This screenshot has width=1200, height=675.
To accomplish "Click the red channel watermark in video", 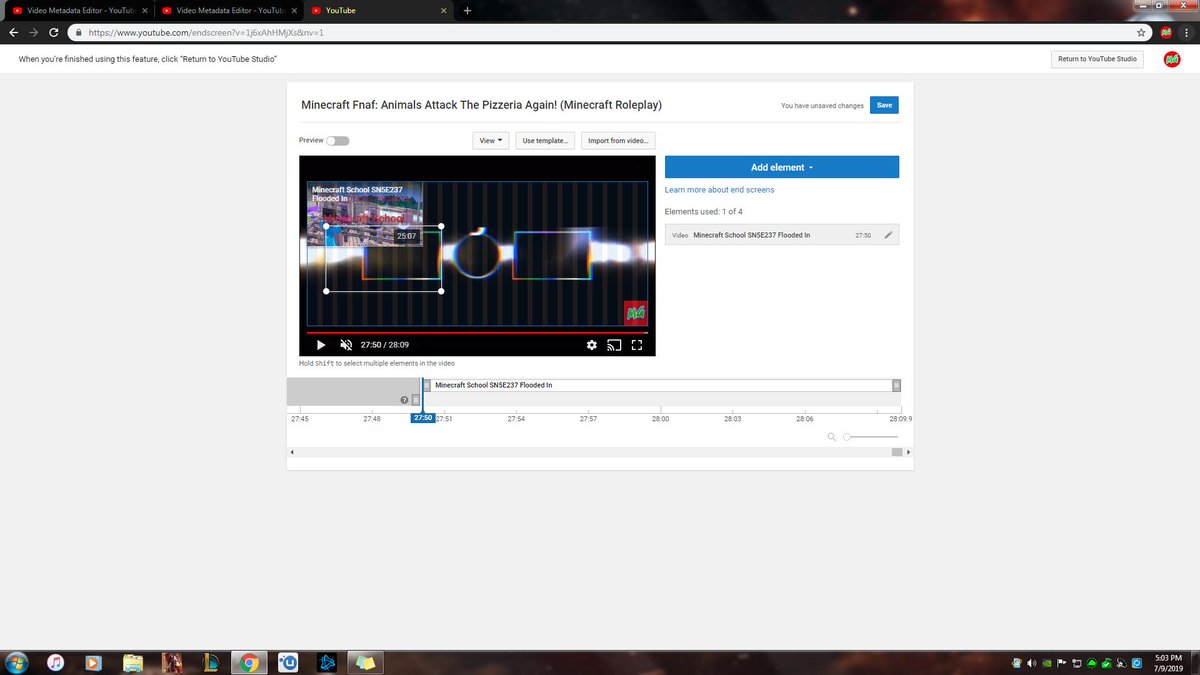I will (x=635, y=312).
